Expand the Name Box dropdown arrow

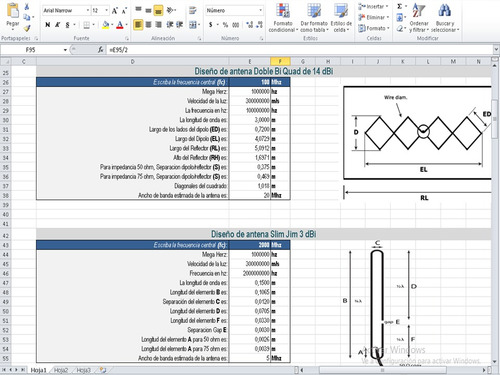click(65, 50)
